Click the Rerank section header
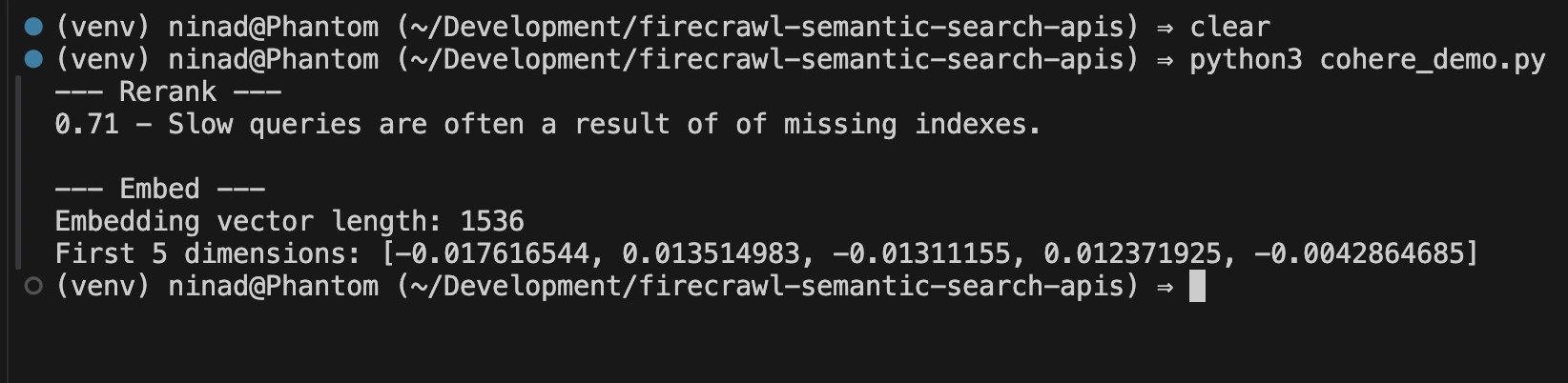The height and width of the screenshot is (383, 1568). pyautogui.click(x=168, y=91)
